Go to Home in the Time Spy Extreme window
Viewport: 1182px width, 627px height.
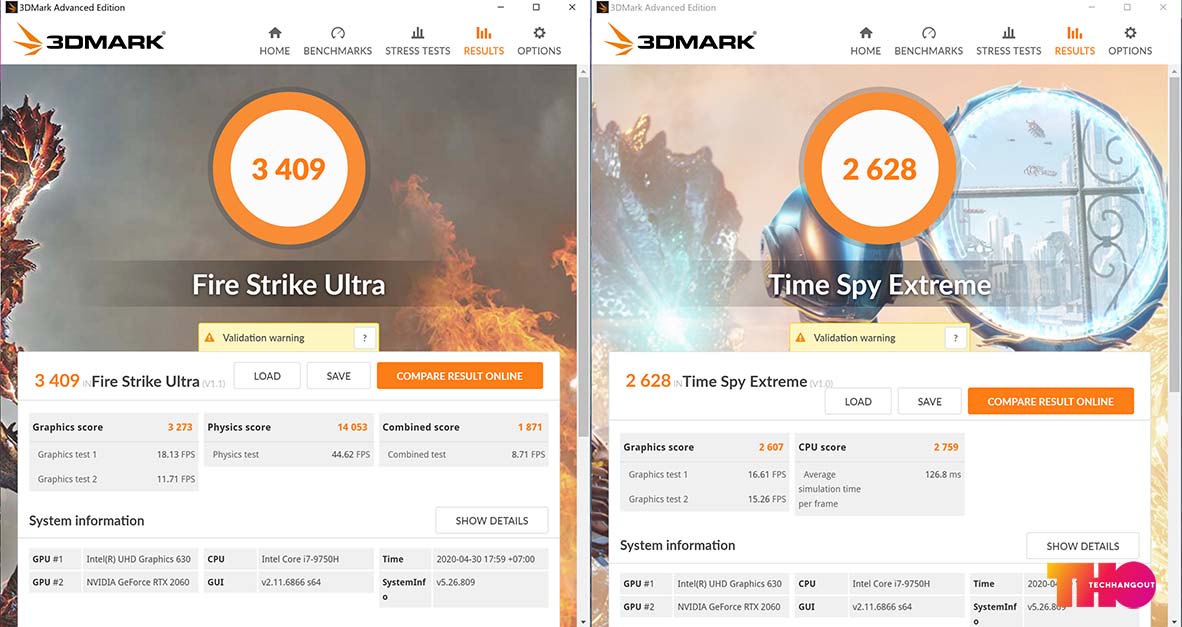(x=865, y=41)
